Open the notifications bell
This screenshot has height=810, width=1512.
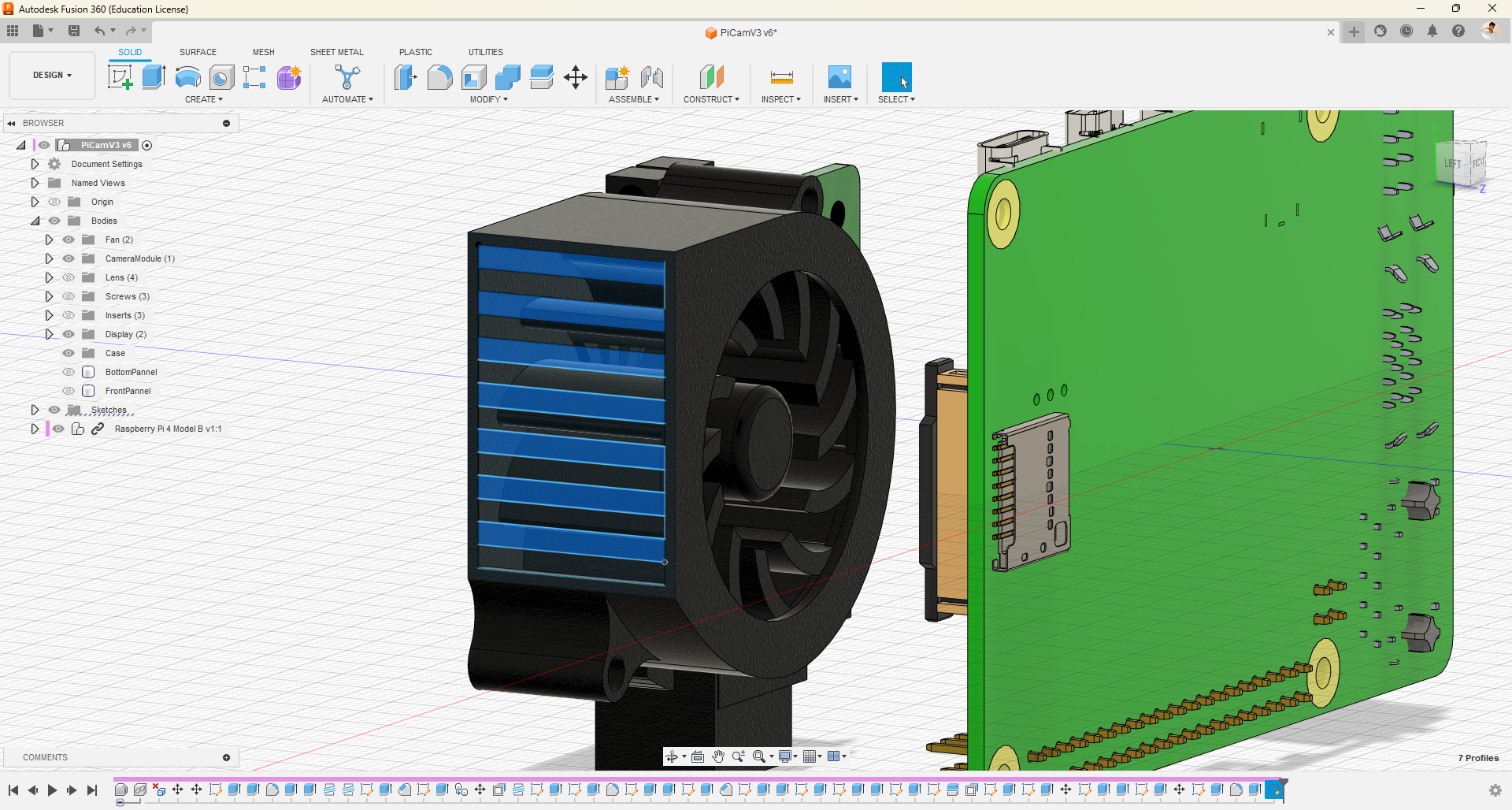1432,31
